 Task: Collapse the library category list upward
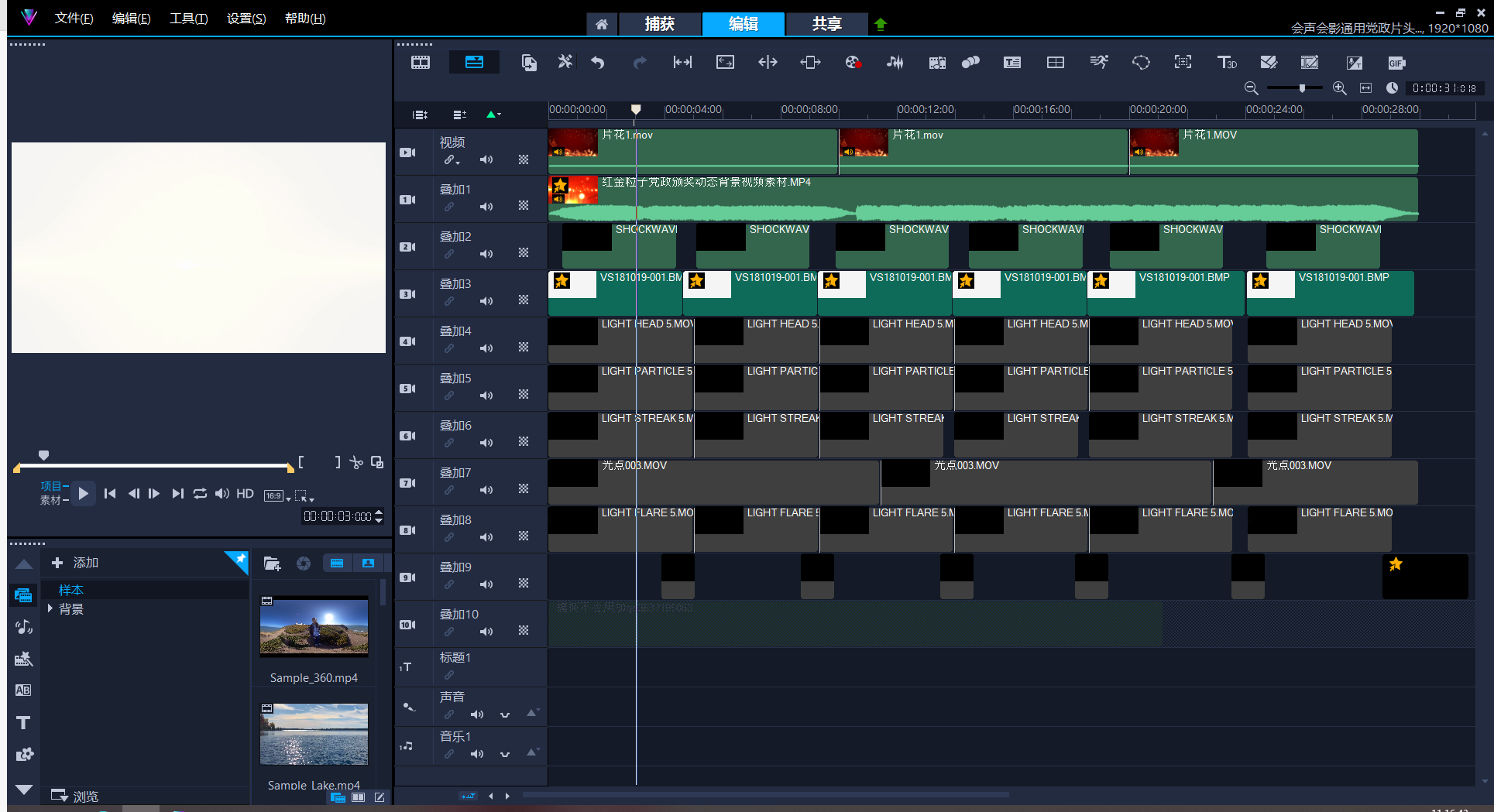coord(24,564)
